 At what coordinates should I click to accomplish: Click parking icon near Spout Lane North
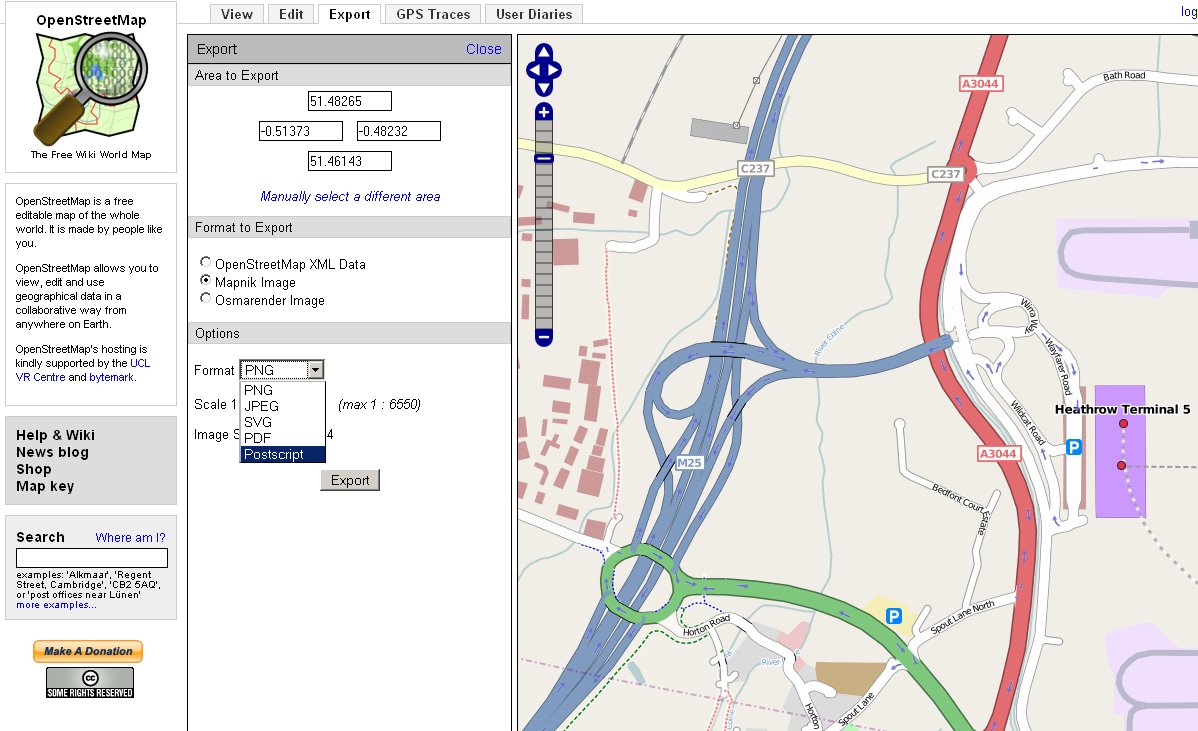(x=894, y=616)
